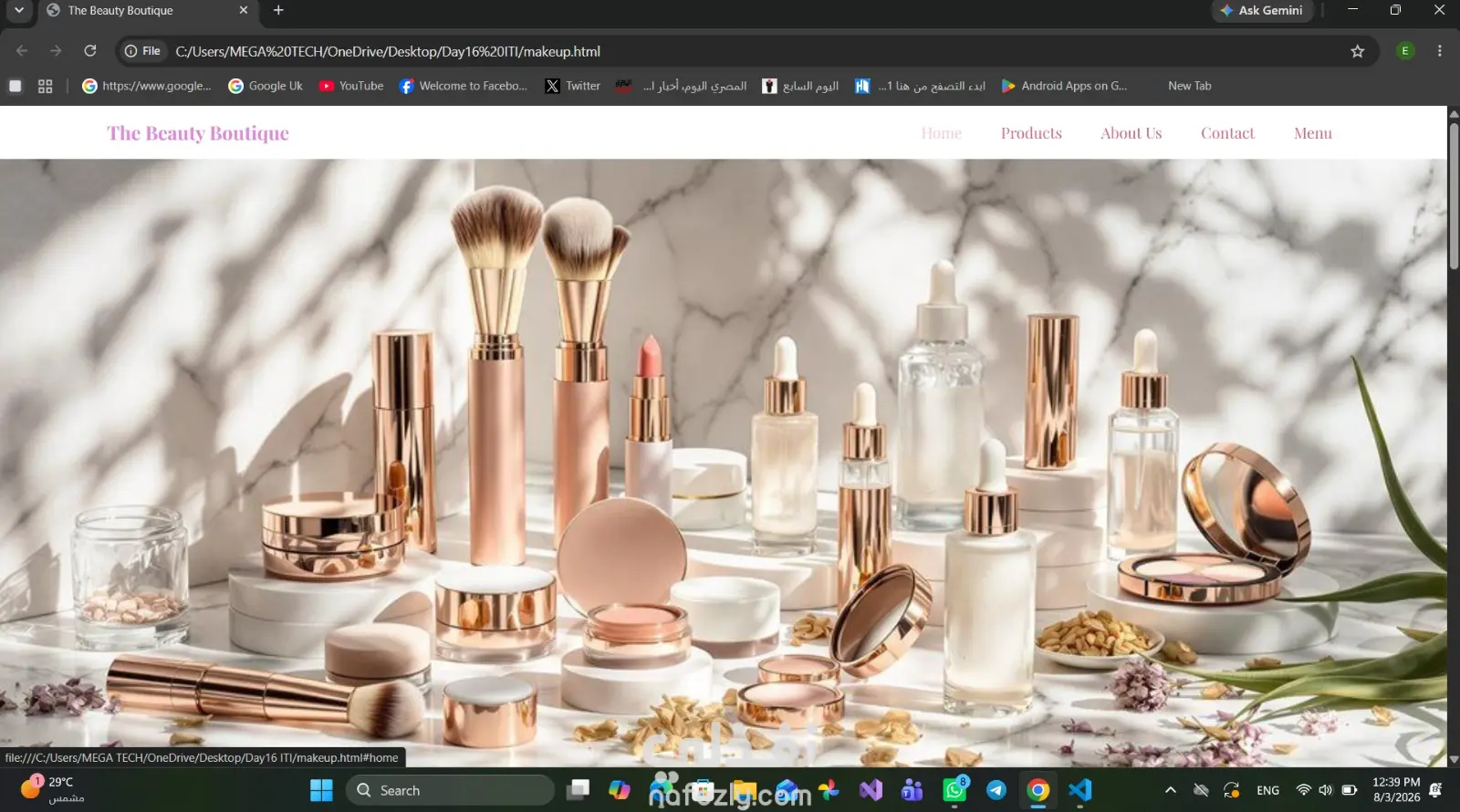
Task: Click the Ask Gemini button
Action: coord(1262,10)
